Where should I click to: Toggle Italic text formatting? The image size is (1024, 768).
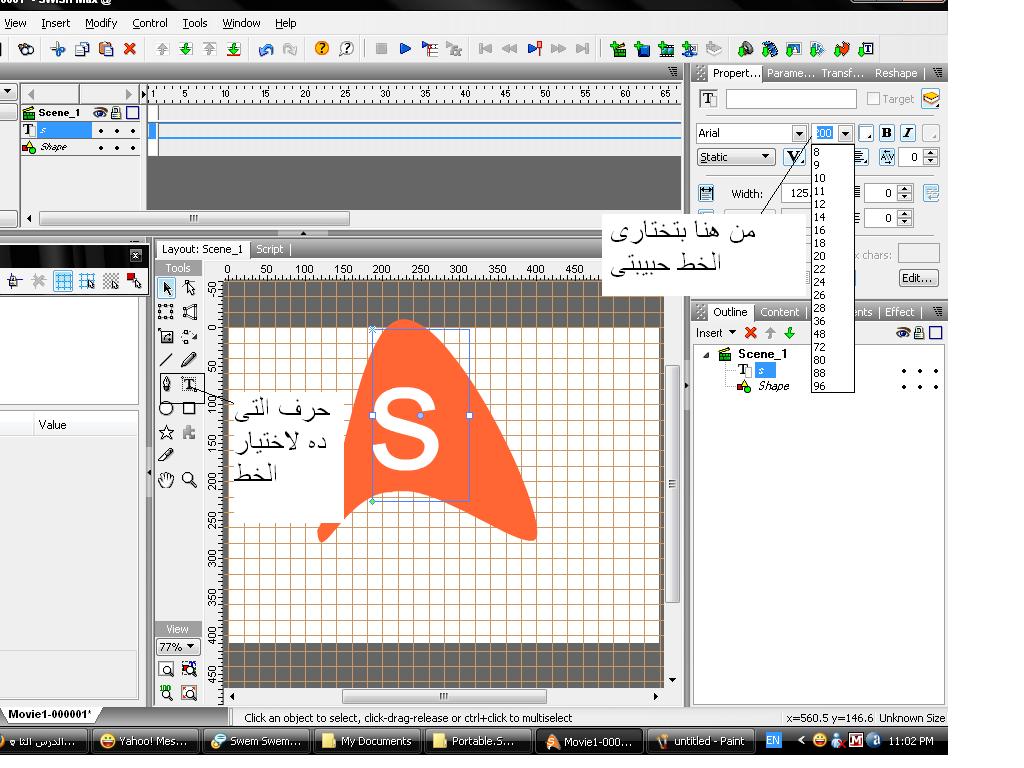coord(908,133)
